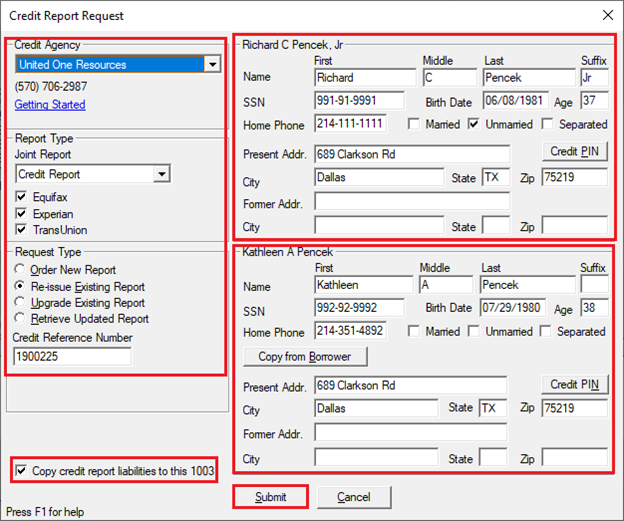Open the Credit Agency dropdown arrow
The image size is (624, 521).
[213, 64]
